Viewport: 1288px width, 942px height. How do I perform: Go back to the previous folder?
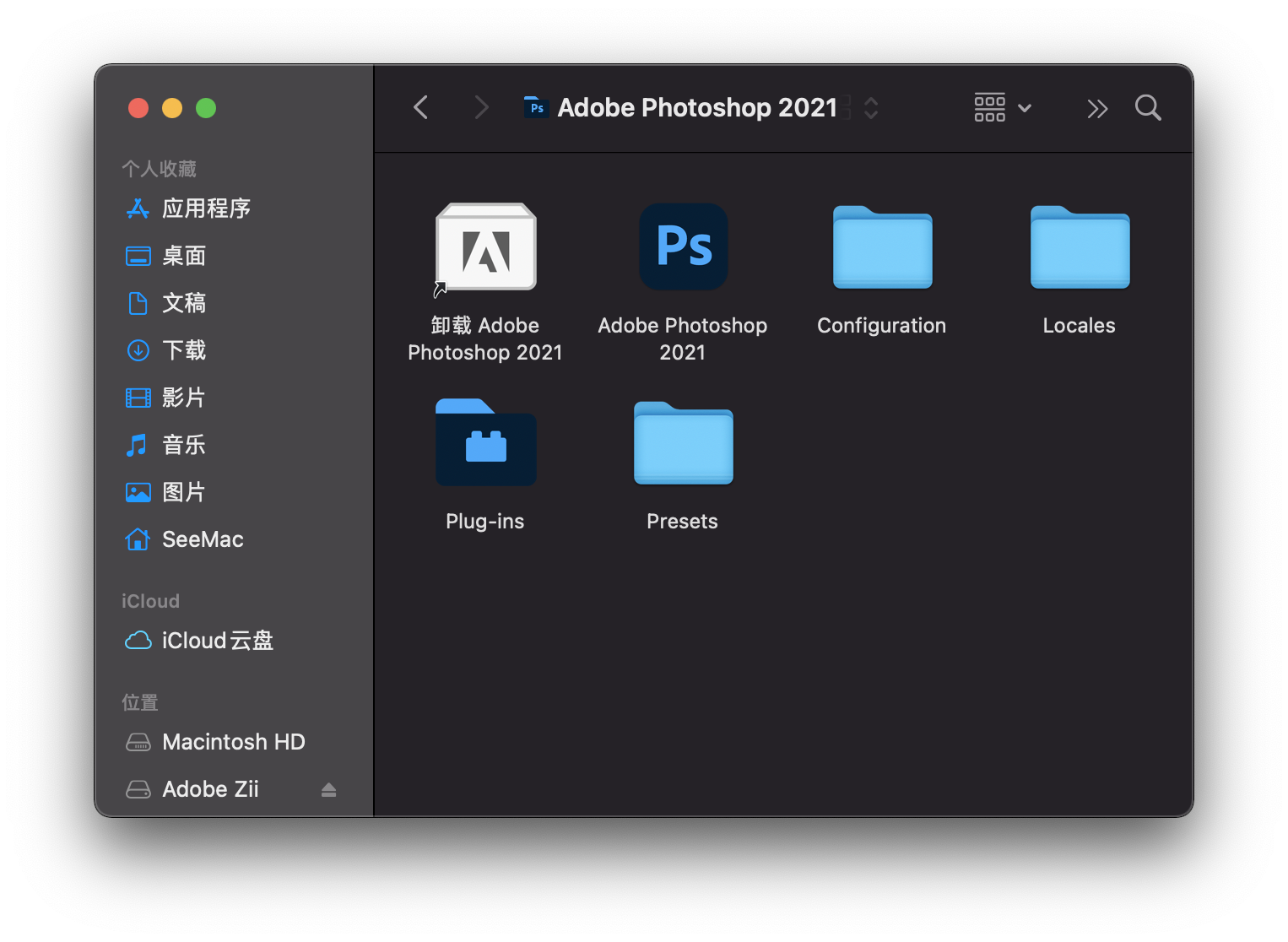point(421,108)
